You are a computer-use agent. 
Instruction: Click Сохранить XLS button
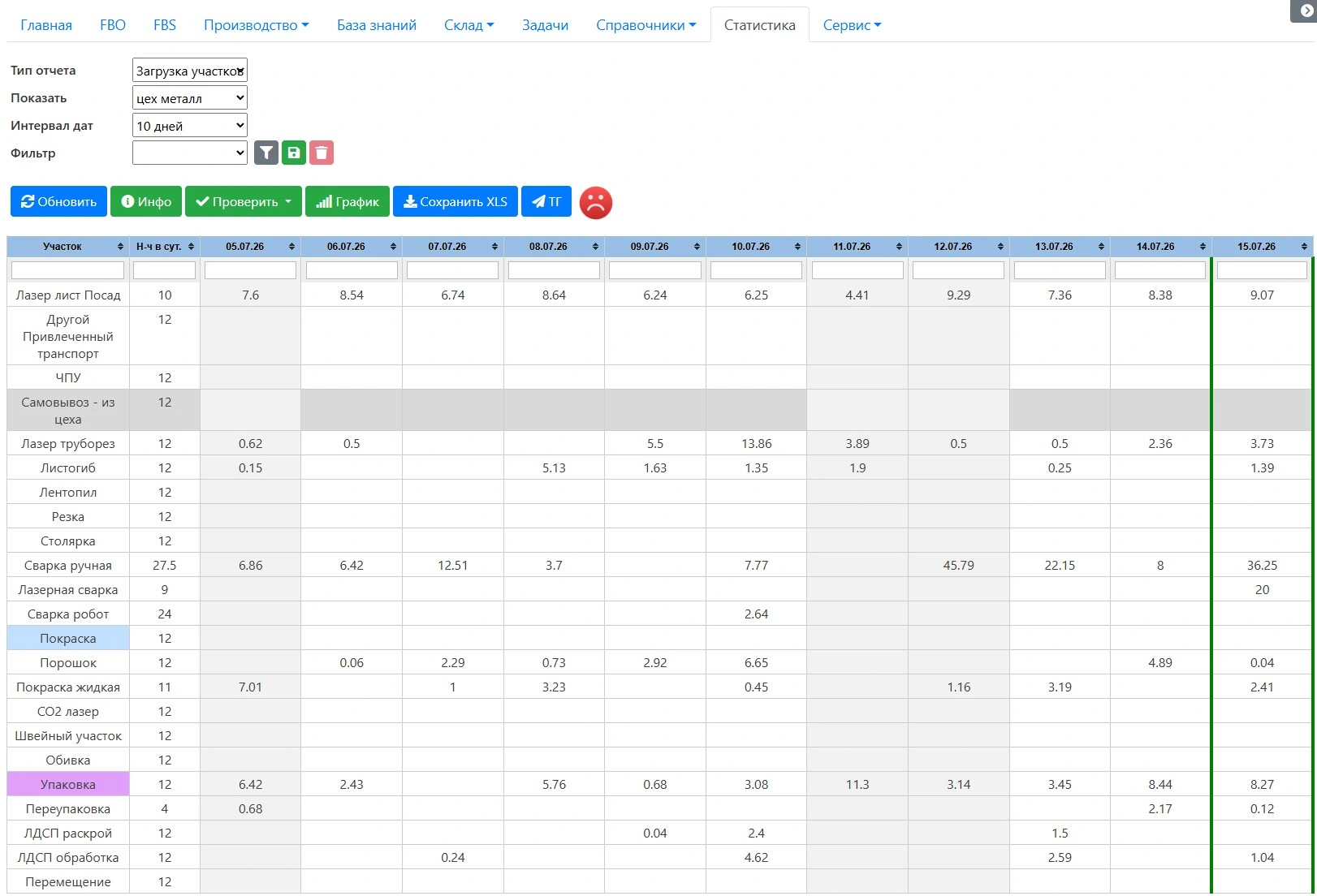tap(456, 202)
